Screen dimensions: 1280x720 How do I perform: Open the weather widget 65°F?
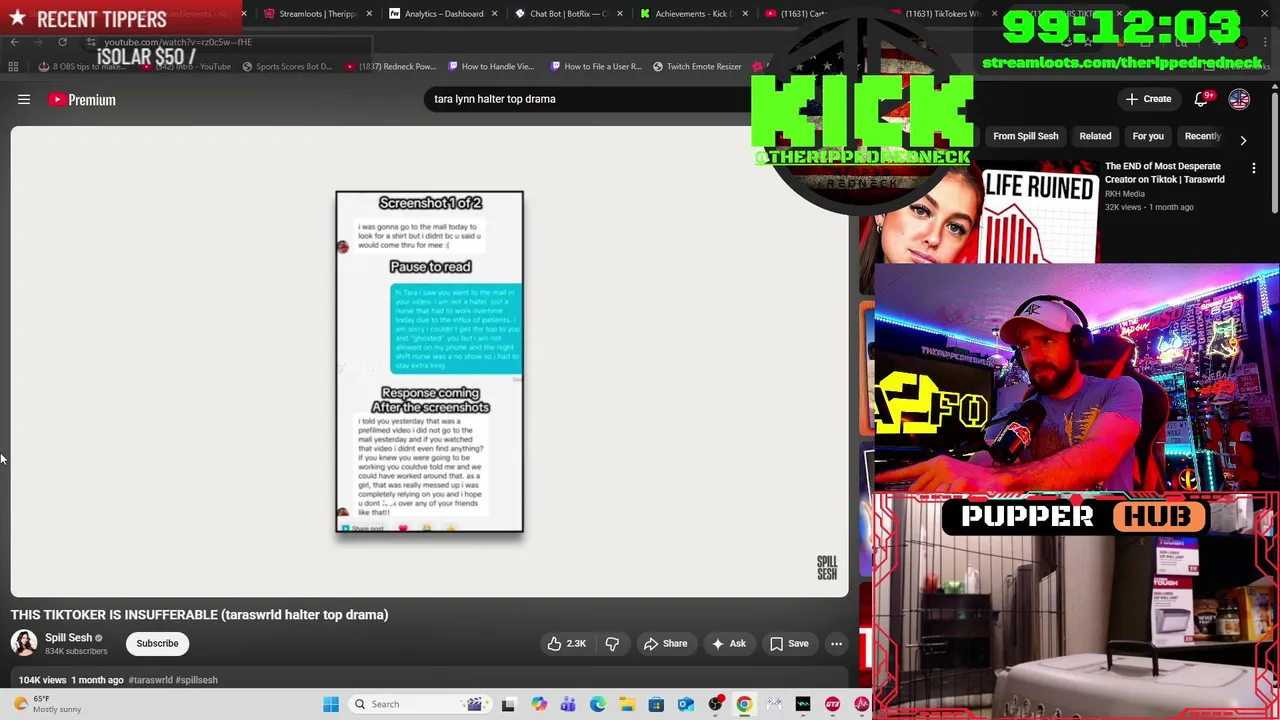50,704
